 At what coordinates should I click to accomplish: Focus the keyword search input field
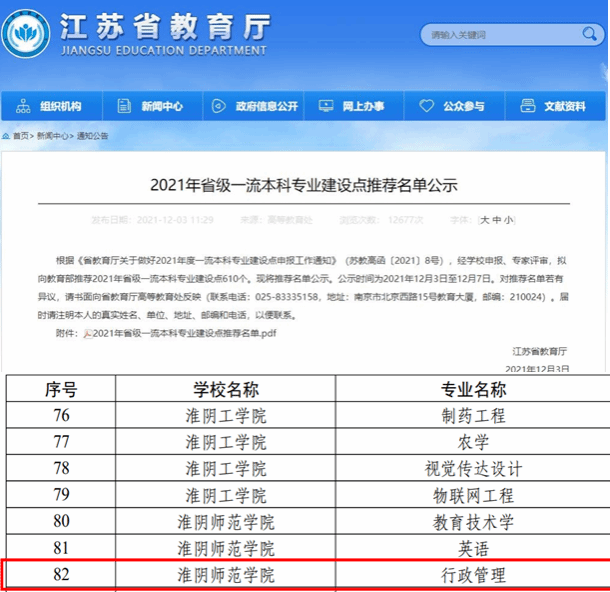click(x=512, y=35)
